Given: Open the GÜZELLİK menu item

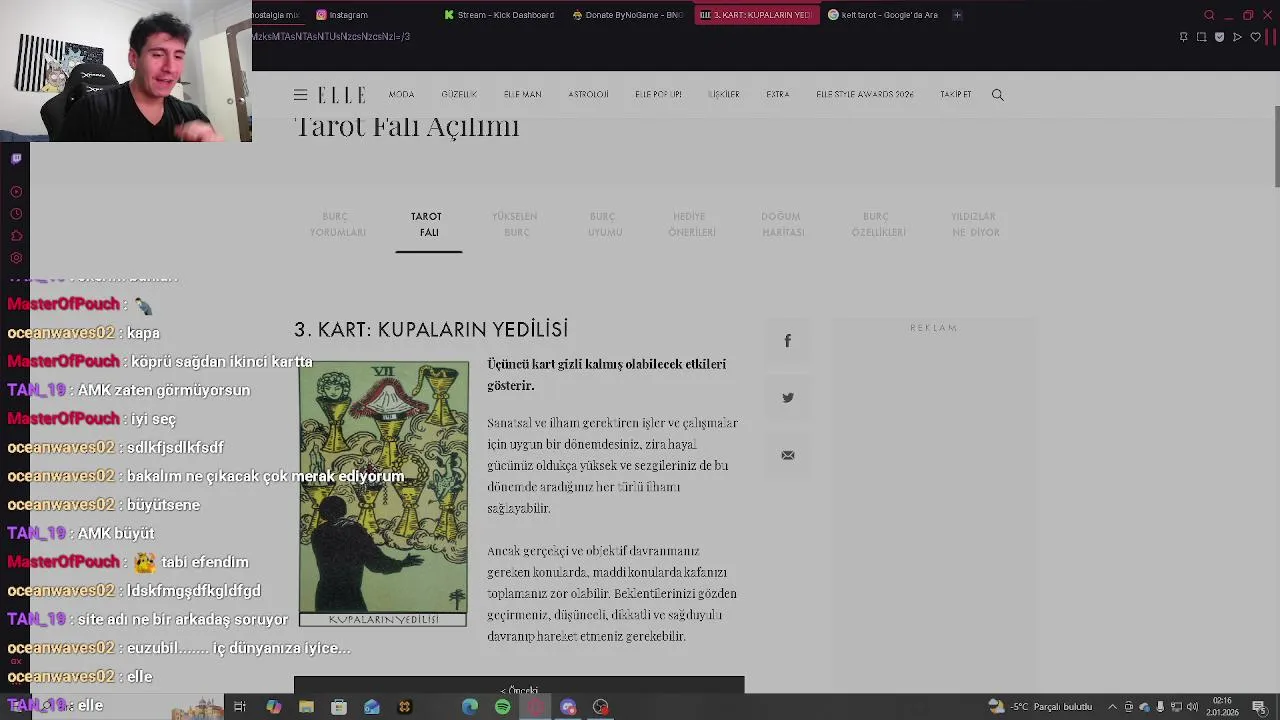Looking at the screenshot, I should click(x=459, y=95).
